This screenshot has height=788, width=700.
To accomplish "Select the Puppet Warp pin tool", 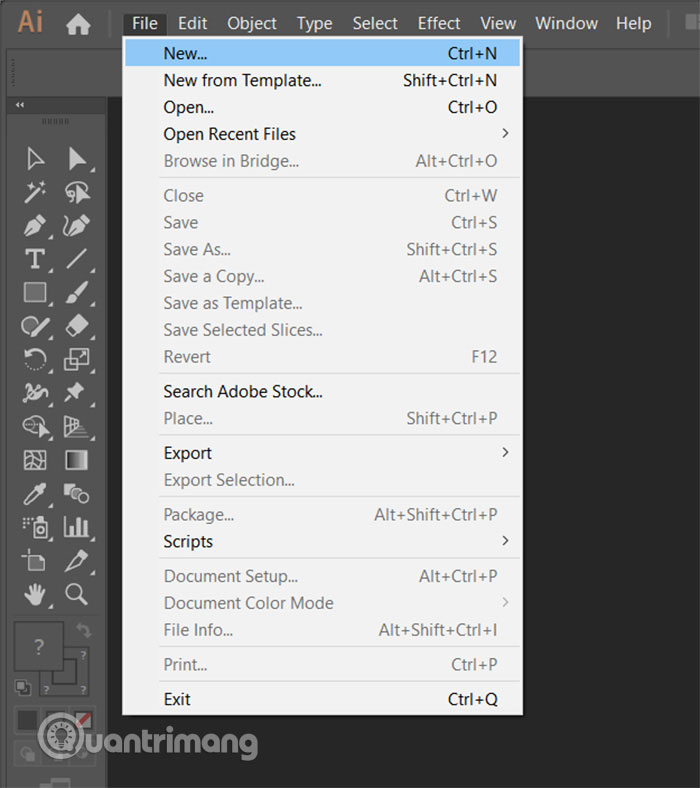I will click(74, 392).
